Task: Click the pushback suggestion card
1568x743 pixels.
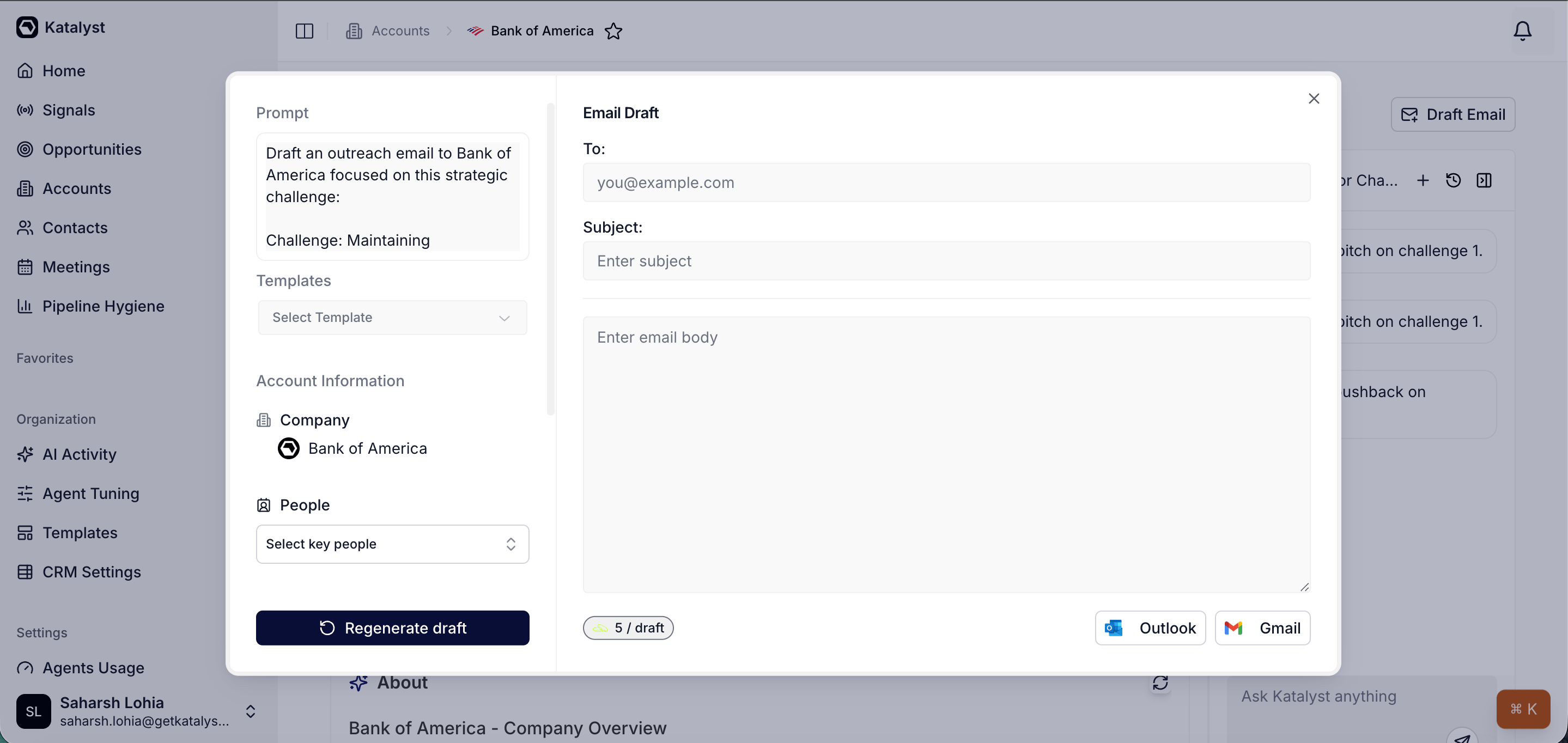Action: pos(1418,404)
